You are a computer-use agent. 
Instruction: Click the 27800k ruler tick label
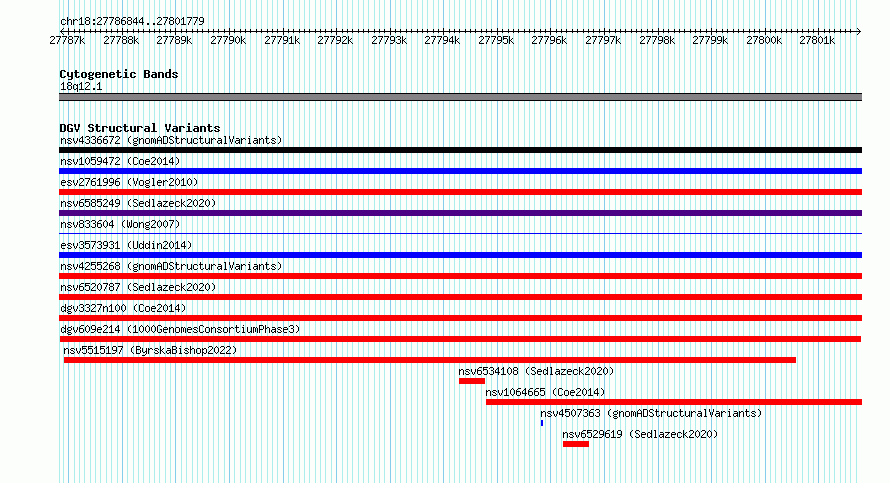[x=764, y=41]
